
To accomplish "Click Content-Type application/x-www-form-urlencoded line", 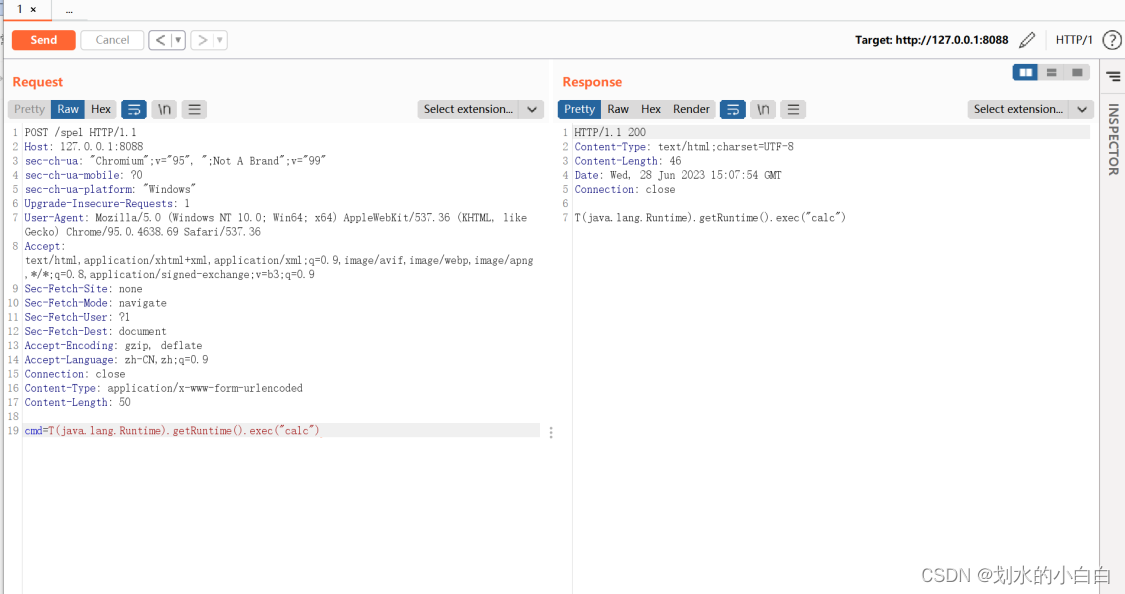I will (164, 388).
